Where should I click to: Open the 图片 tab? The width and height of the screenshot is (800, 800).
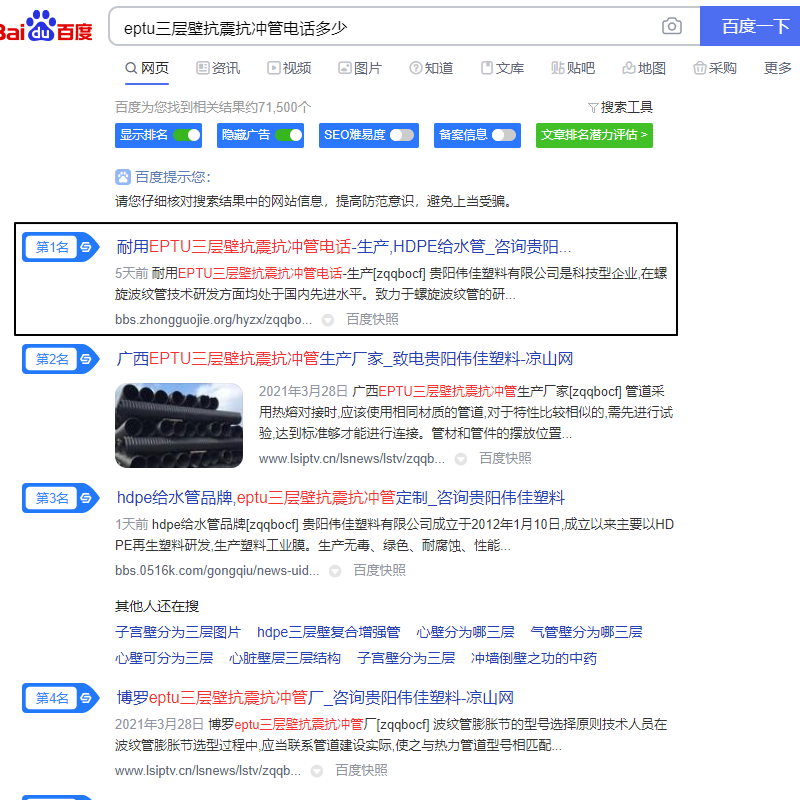360,68
